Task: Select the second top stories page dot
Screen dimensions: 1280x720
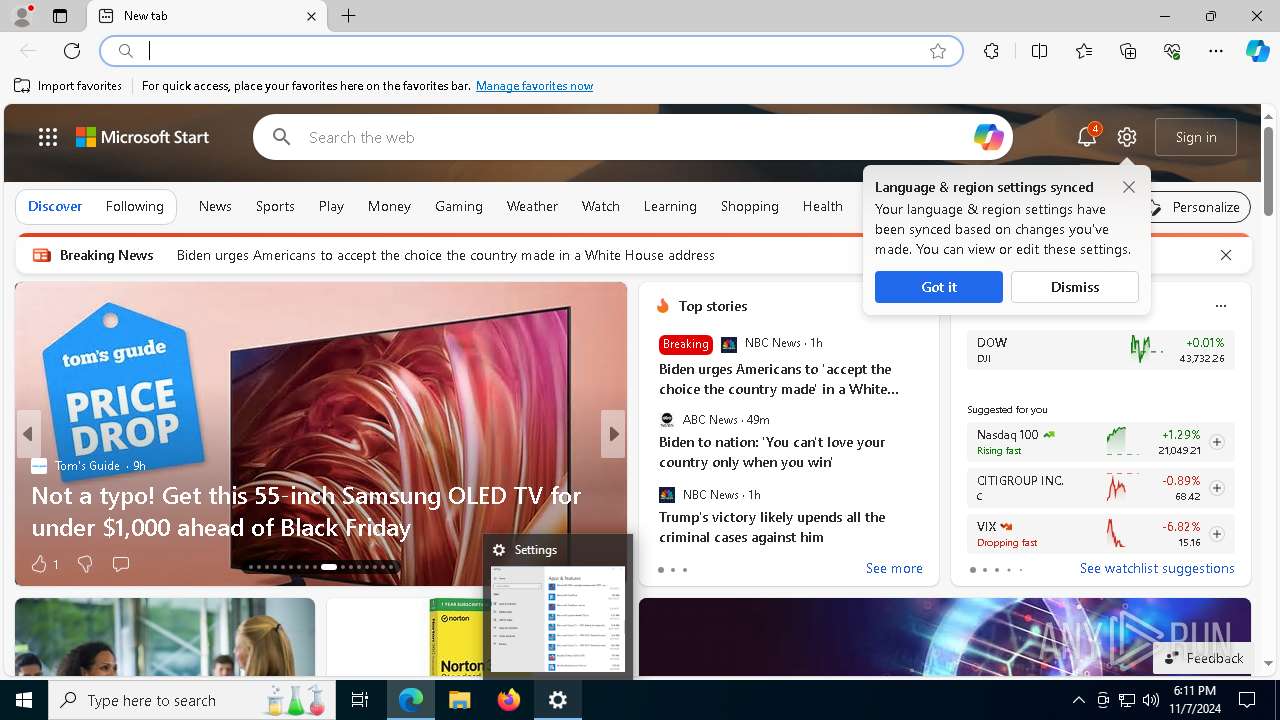Action: pyautogui.click(x=673, y=570)
